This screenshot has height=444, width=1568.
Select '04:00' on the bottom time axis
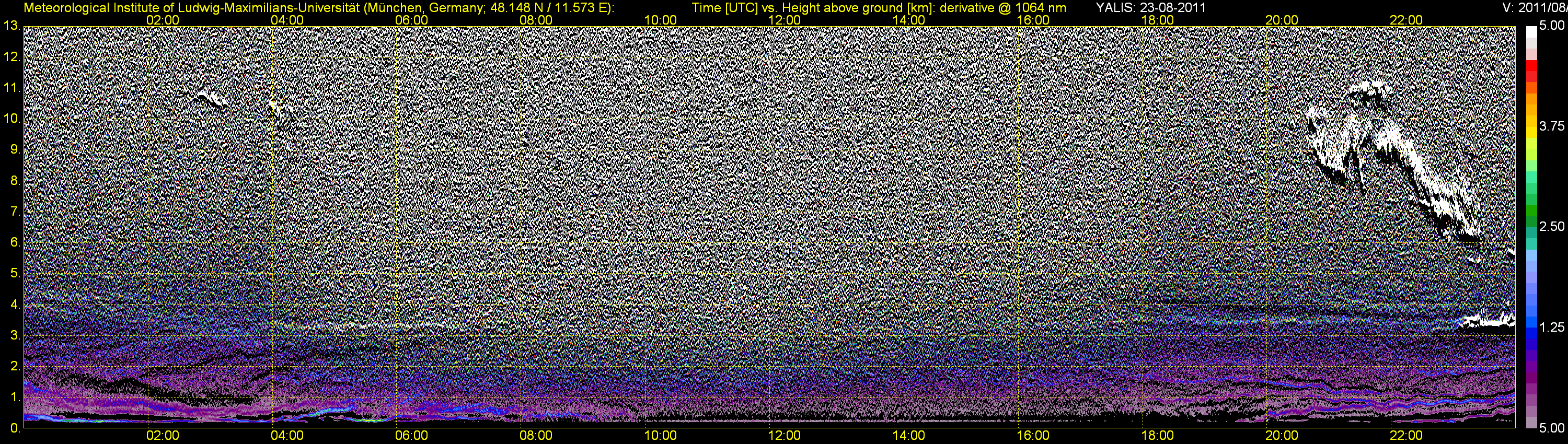(287, 436)
